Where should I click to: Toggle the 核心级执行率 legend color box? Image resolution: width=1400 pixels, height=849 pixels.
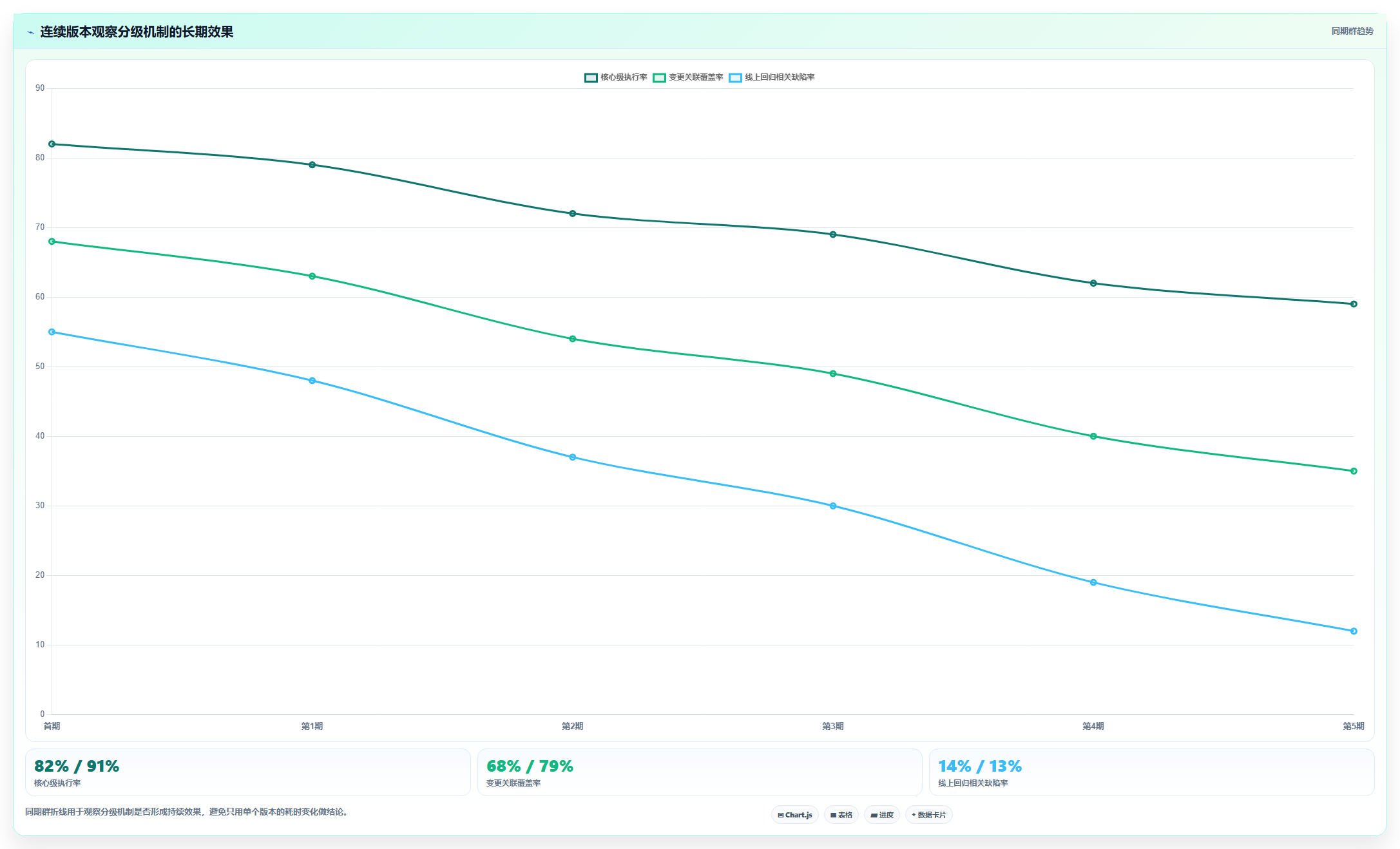591,77
